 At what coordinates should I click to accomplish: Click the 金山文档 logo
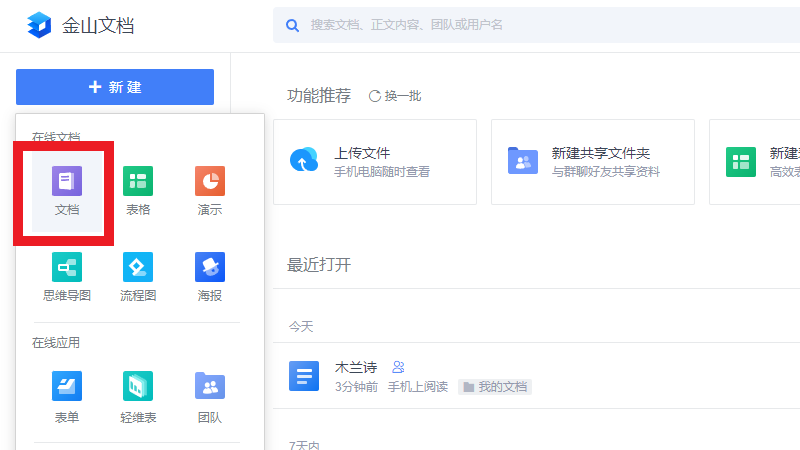coord(81,25)
